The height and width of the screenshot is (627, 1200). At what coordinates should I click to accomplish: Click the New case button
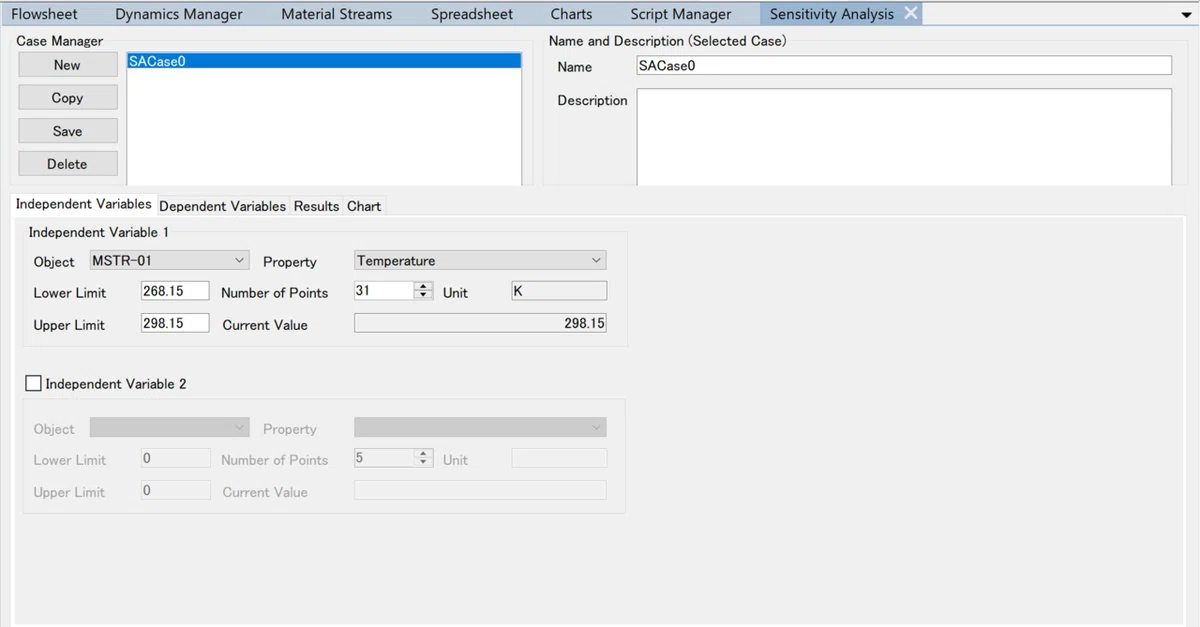tap(67, 65)
